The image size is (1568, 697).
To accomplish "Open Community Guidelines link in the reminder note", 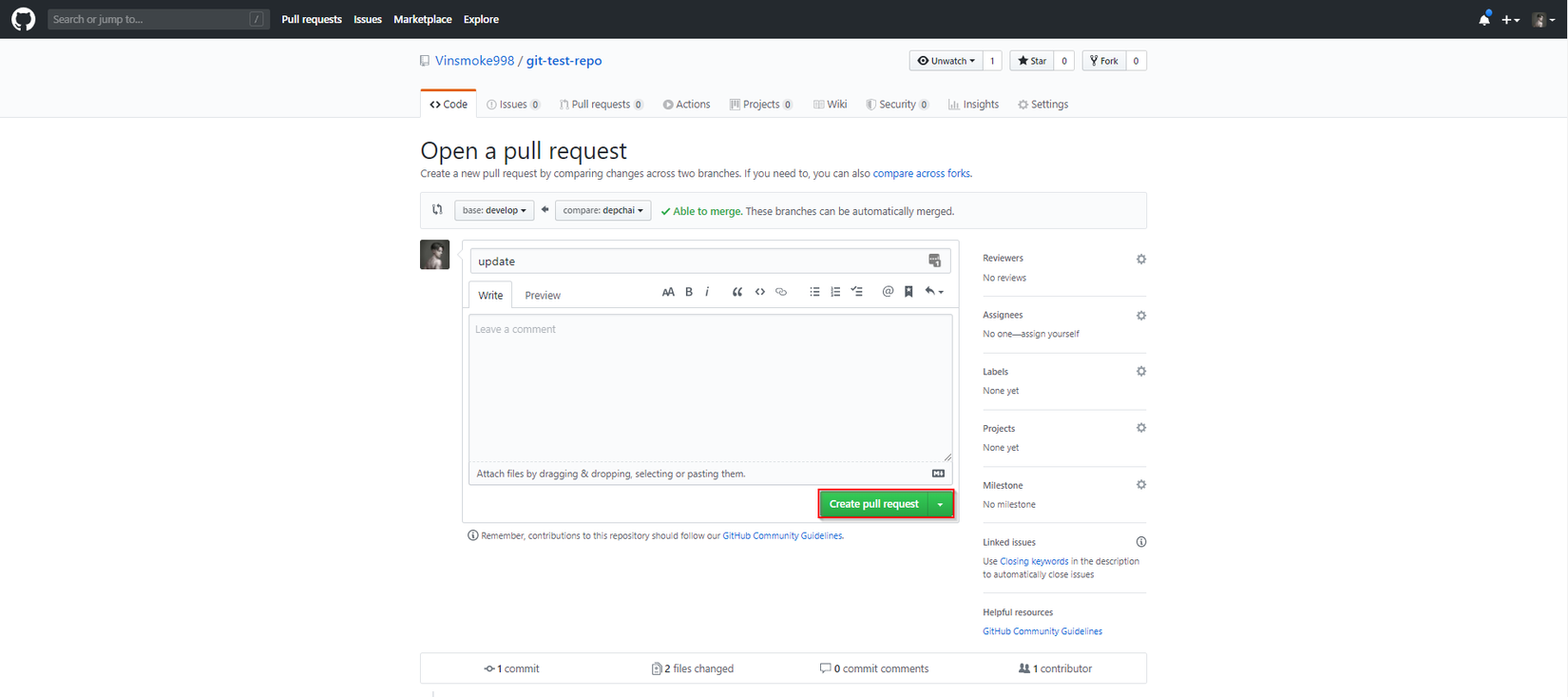I will click(x=782, y=535).
